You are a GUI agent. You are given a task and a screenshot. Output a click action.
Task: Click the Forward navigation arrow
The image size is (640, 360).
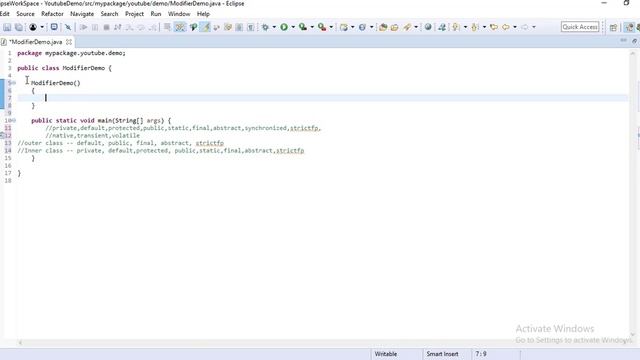coord(525,27)
